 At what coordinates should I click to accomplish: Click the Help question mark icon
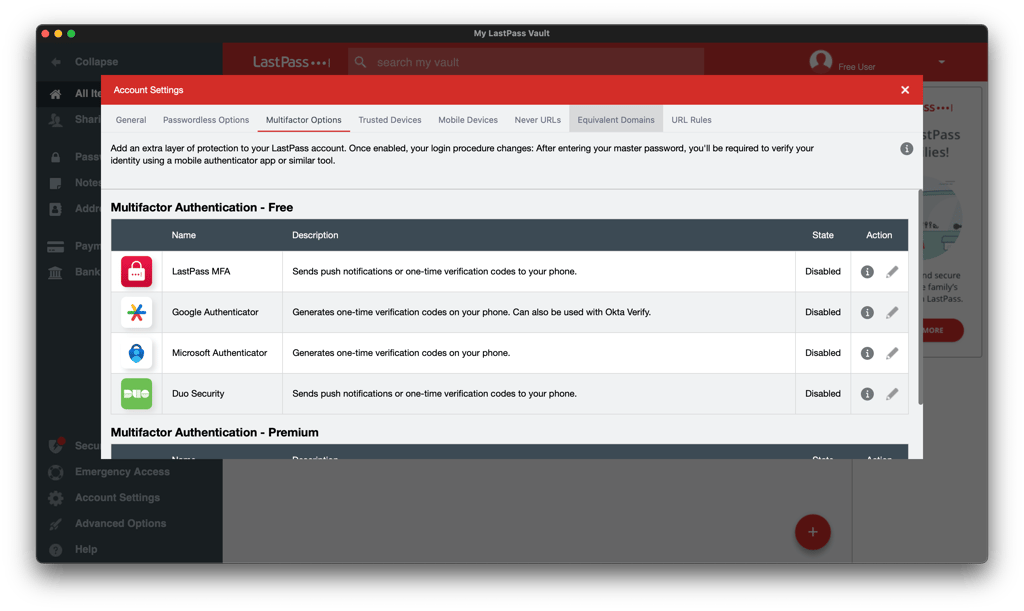tap(56, 550)
